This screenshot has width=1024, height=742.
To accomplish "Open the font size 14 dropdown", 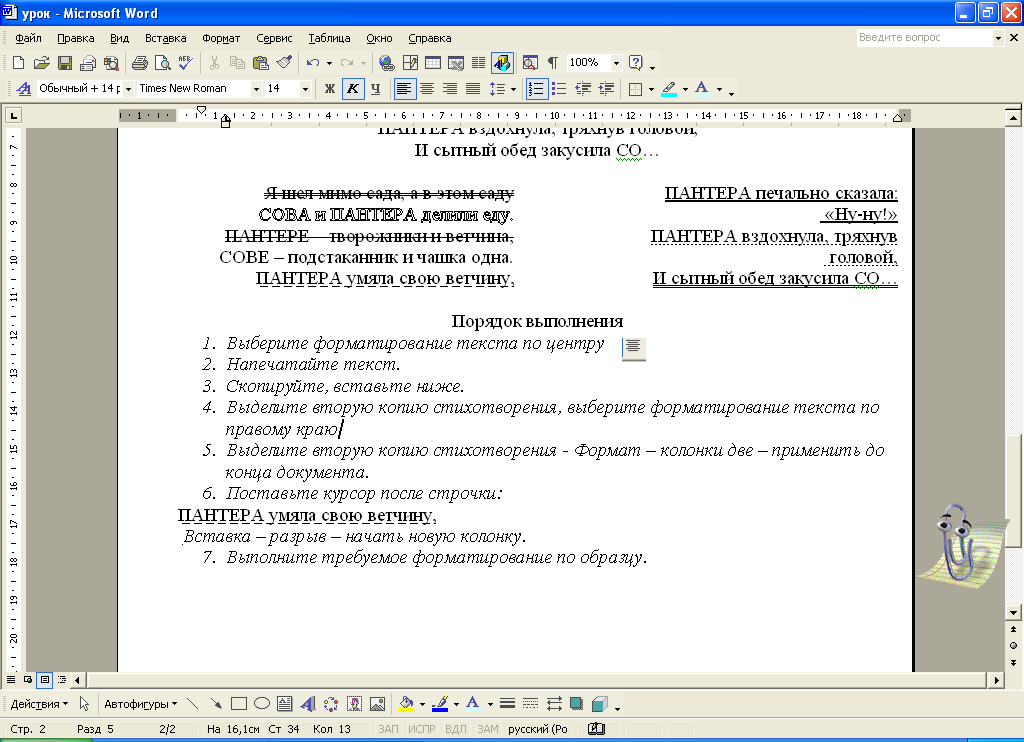I will tap(305, 88).
